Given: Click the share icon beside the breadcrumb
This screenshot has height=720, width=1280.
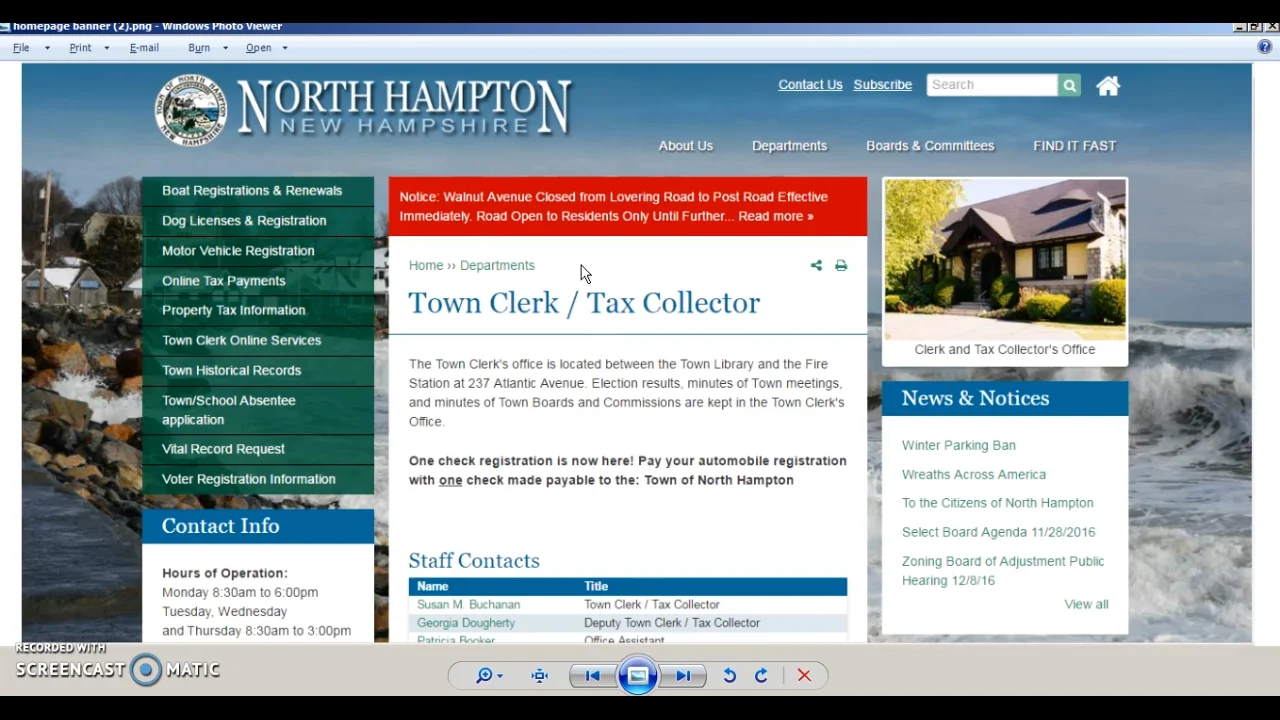Looking at the screenshot, I should coord(816,265).
